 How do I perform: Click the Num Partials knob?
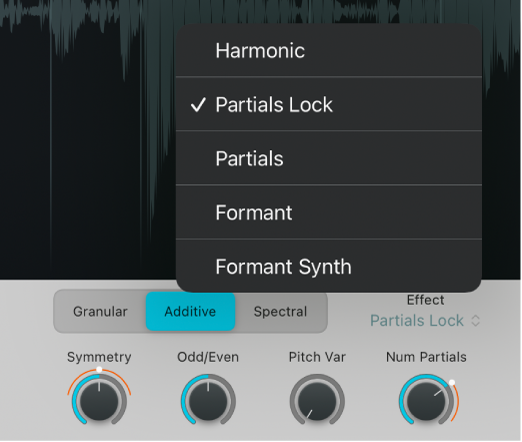(x=426, y=400)
